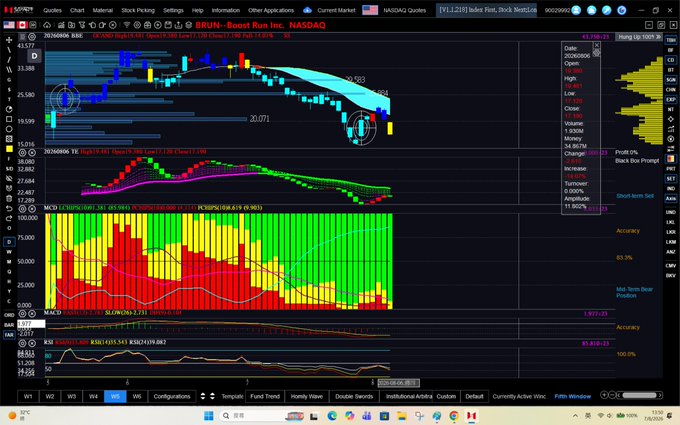Close the quote data popup panel
The height and width of the screenshot is (425, 680).
click(597, 45)
